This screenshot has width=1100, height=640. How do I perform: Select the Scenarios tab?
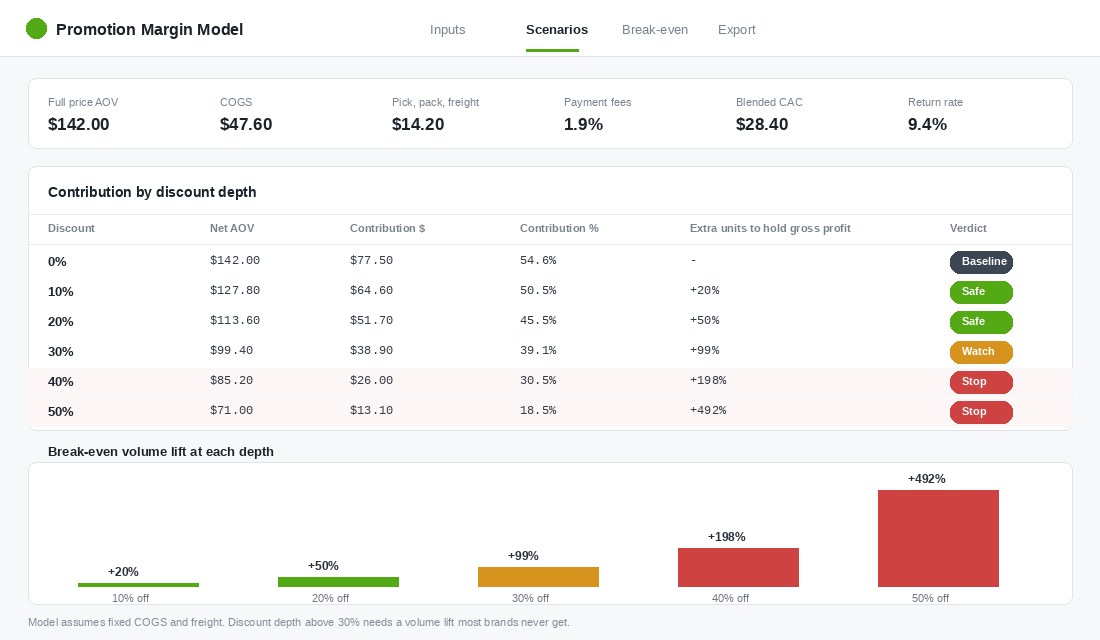click(x=557, y=29)
